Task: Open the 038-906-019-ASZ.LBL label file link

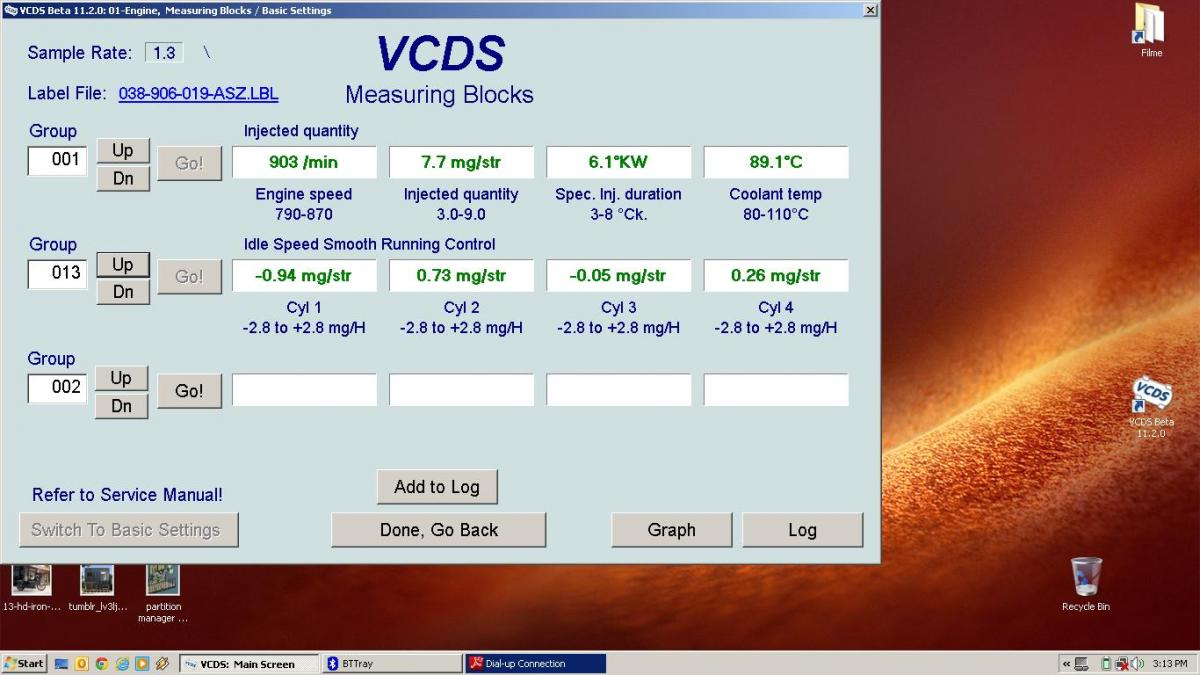Action: click(198, 94)
